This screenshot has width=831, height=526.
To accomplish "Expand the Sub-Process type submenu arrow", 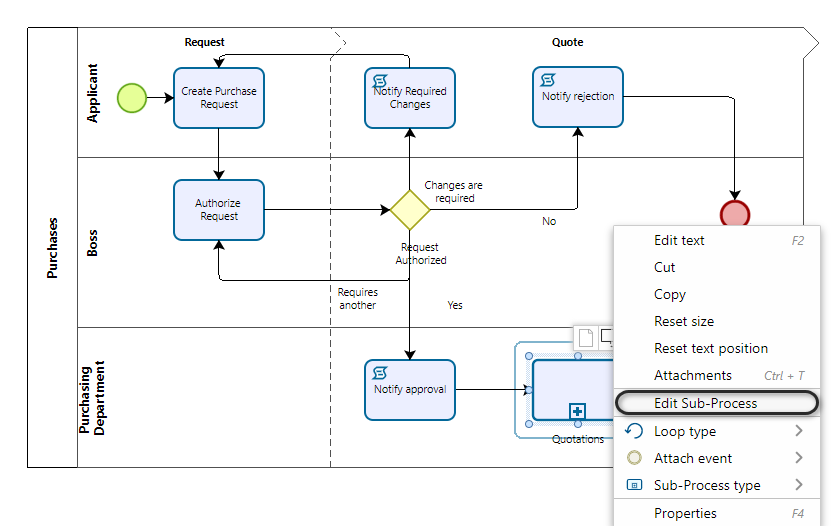I will 799,485.
